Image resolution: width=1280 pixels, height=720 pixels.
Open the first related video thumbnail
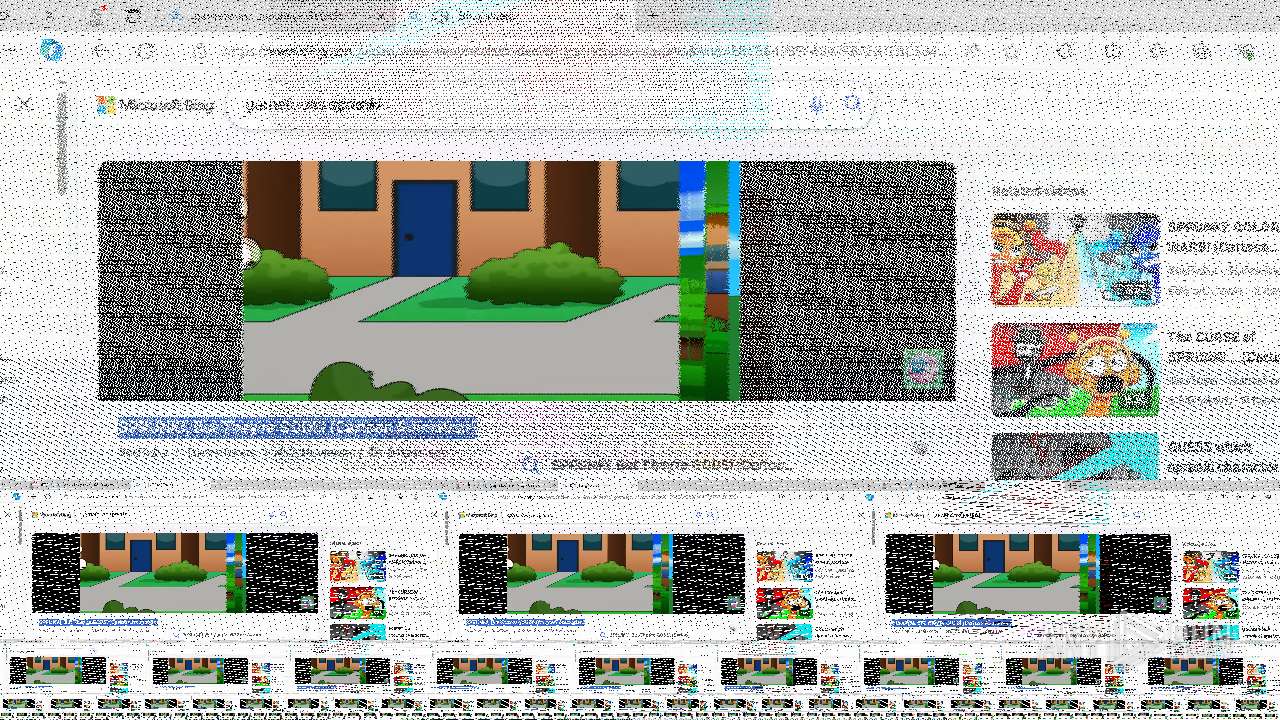[x=1075, y=259]
